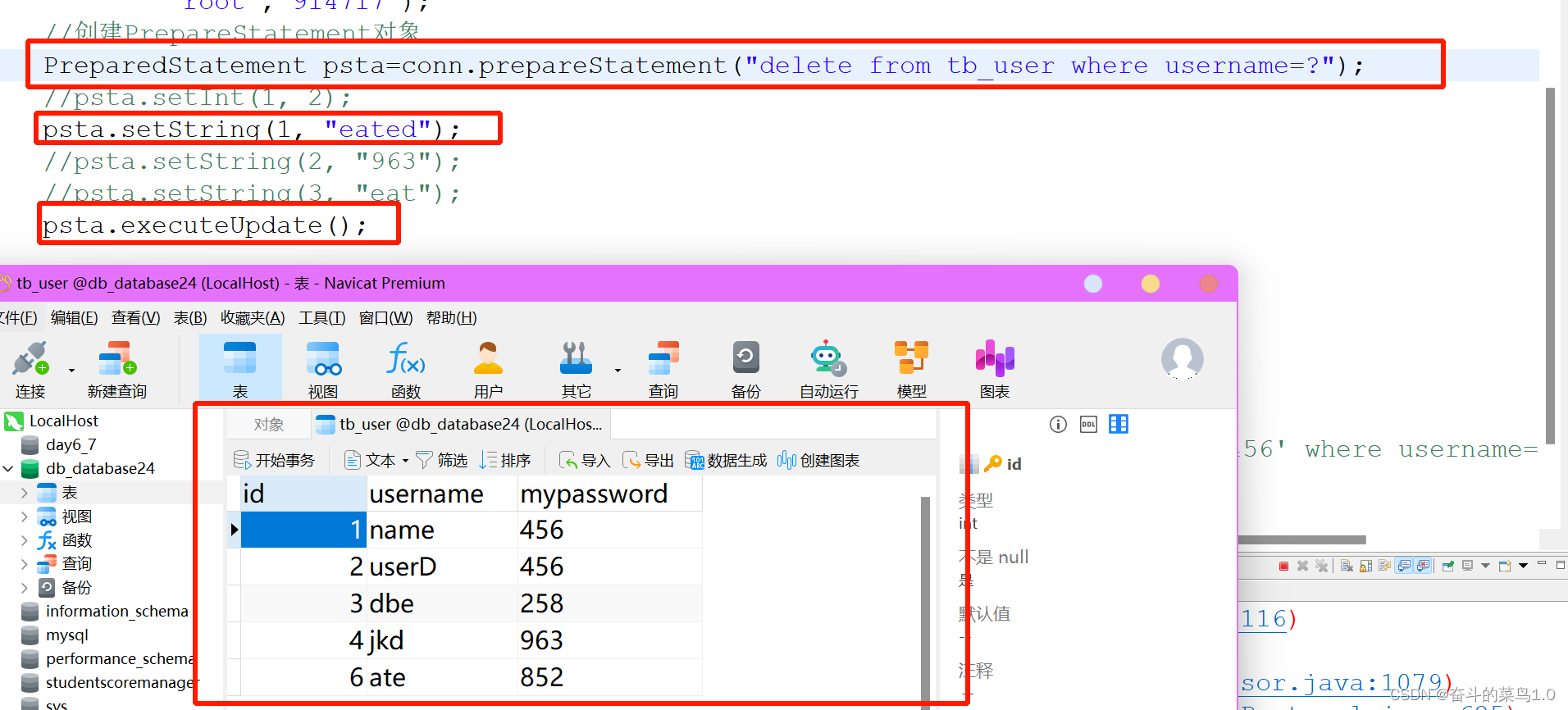
Task: Open the 帮助(H) Help menu
Action: pyautogui.click(x=451, y=318)
